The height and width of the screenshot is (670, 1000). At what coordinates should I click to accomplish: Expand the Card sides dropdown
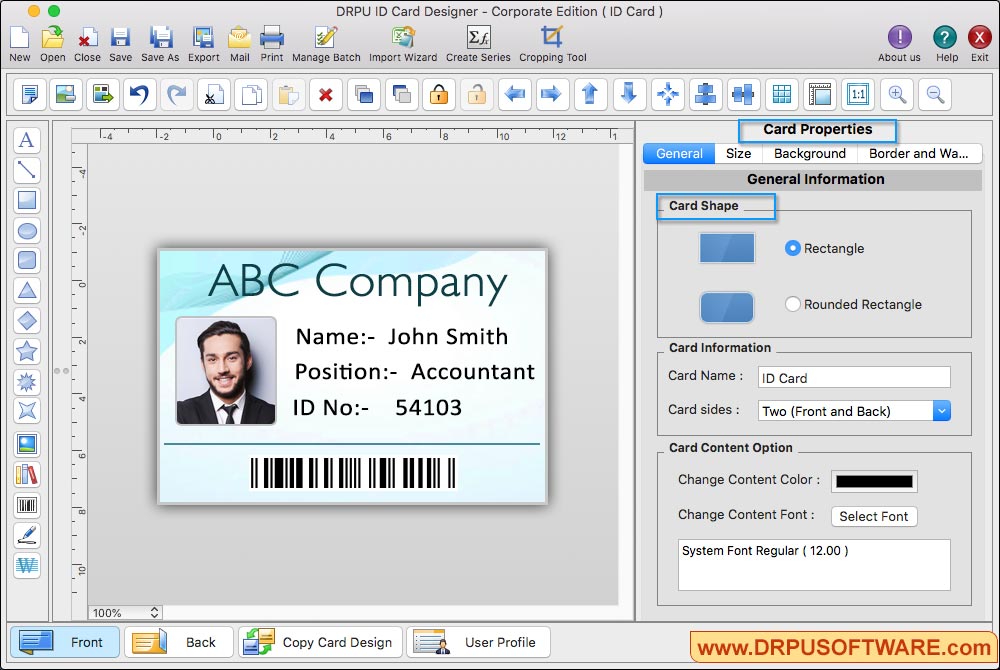[941, 411]
